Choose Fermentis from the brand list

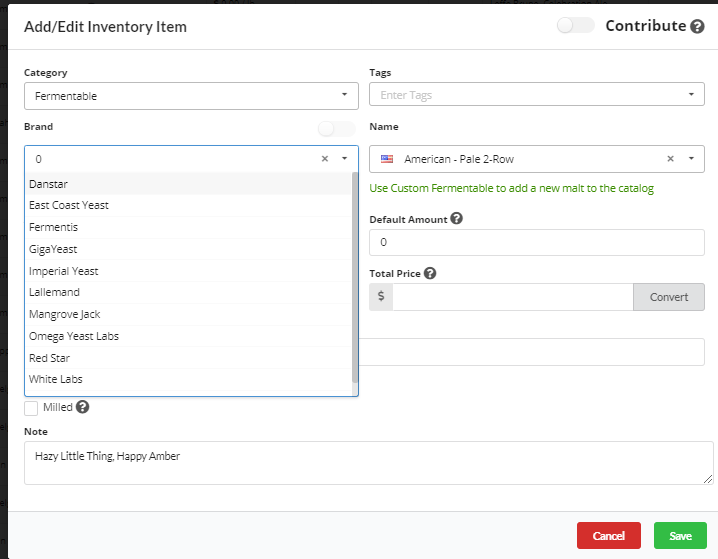pos(188,227)
